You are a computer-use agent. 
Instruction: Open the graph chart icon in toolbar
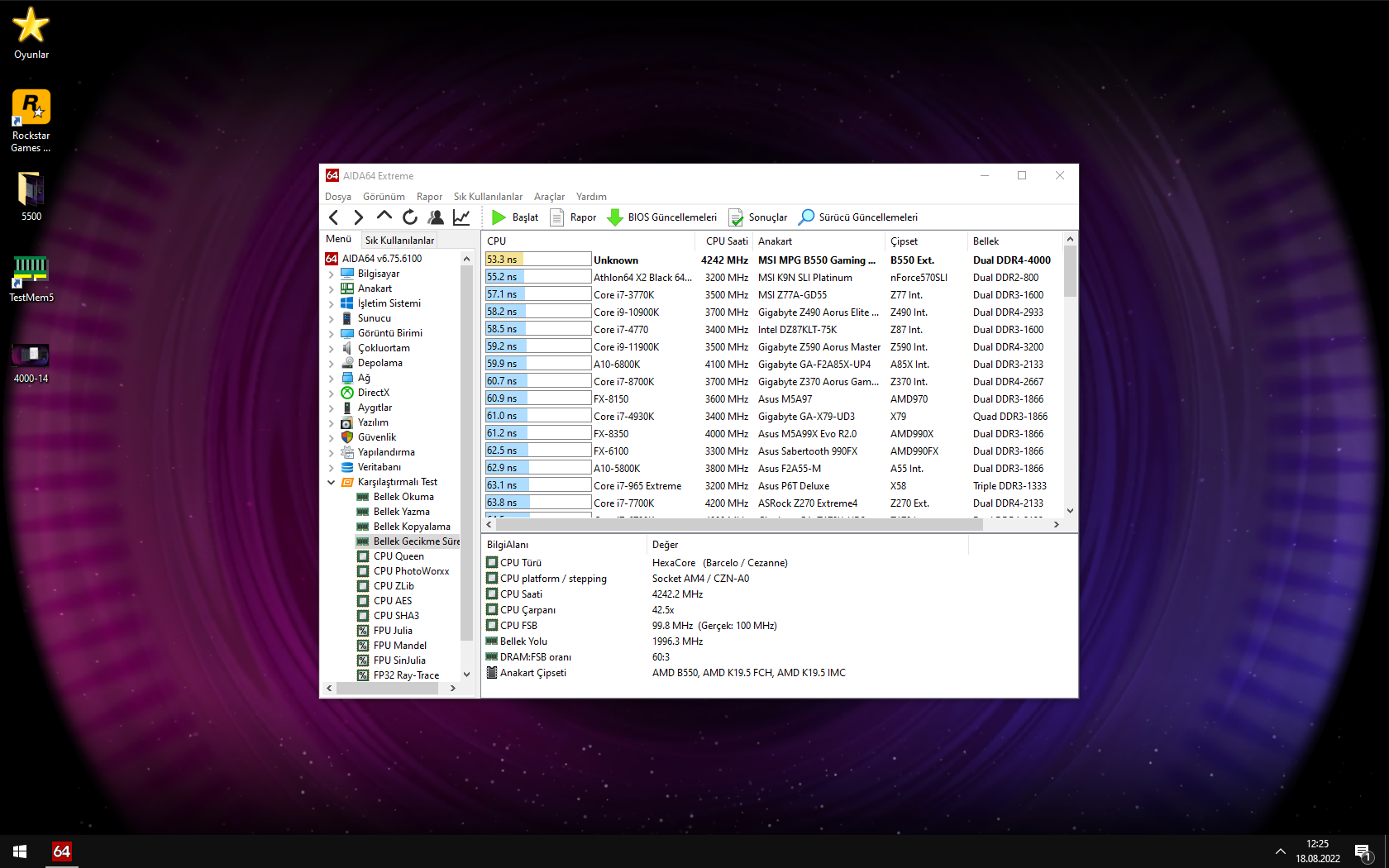tap(461, 217)
